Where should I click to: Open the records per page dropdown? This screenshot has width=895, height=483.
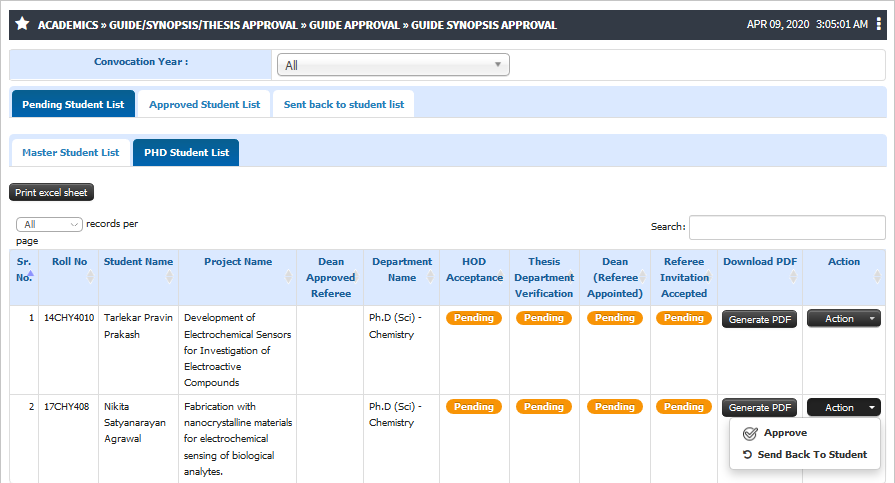[49, 224]
